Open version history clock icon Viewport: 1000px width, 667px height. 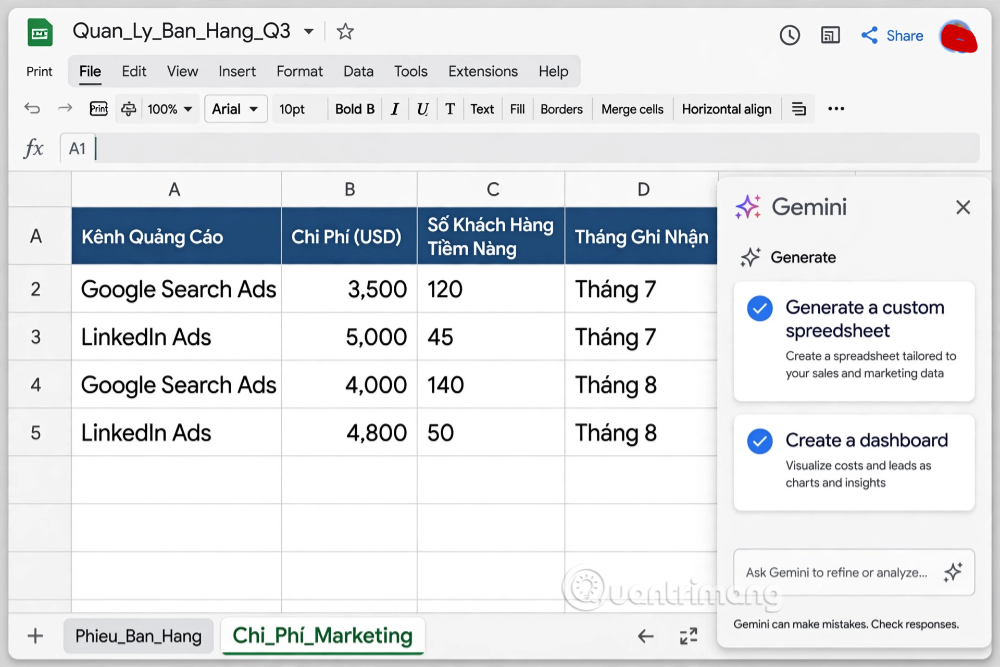tap(790, 35)
